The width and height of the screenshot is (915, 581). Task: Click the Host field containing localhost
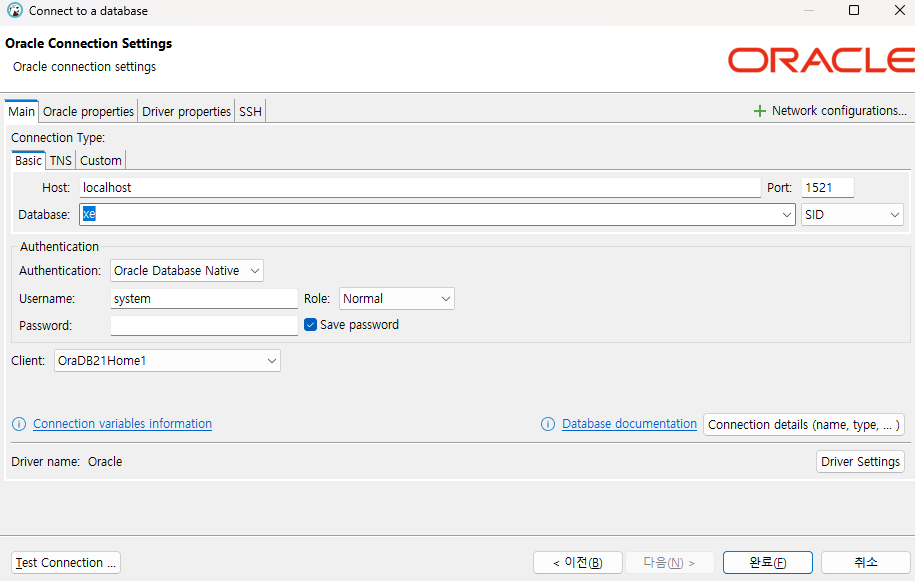coord(420,188)
